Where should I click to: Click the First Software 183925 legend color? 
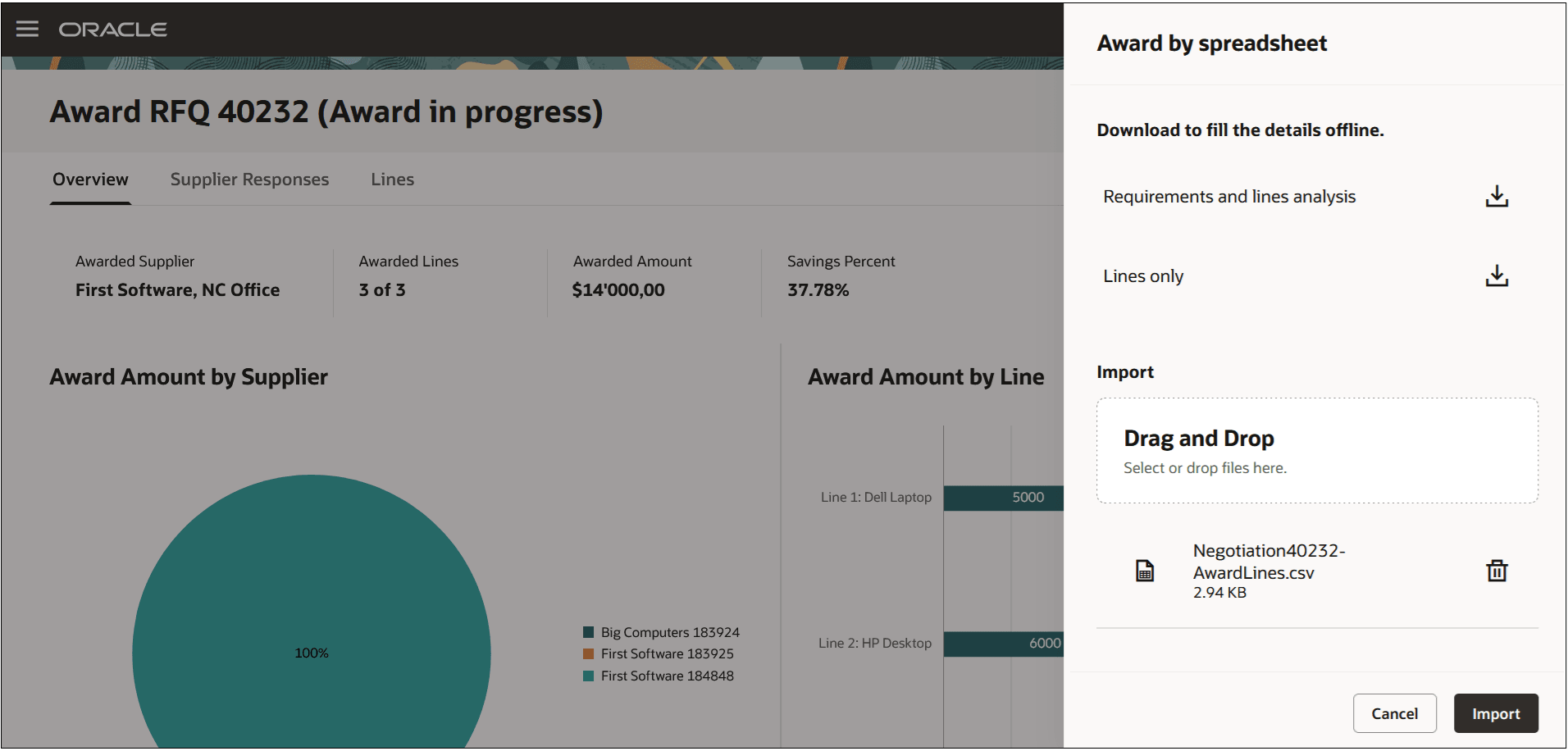587,653
